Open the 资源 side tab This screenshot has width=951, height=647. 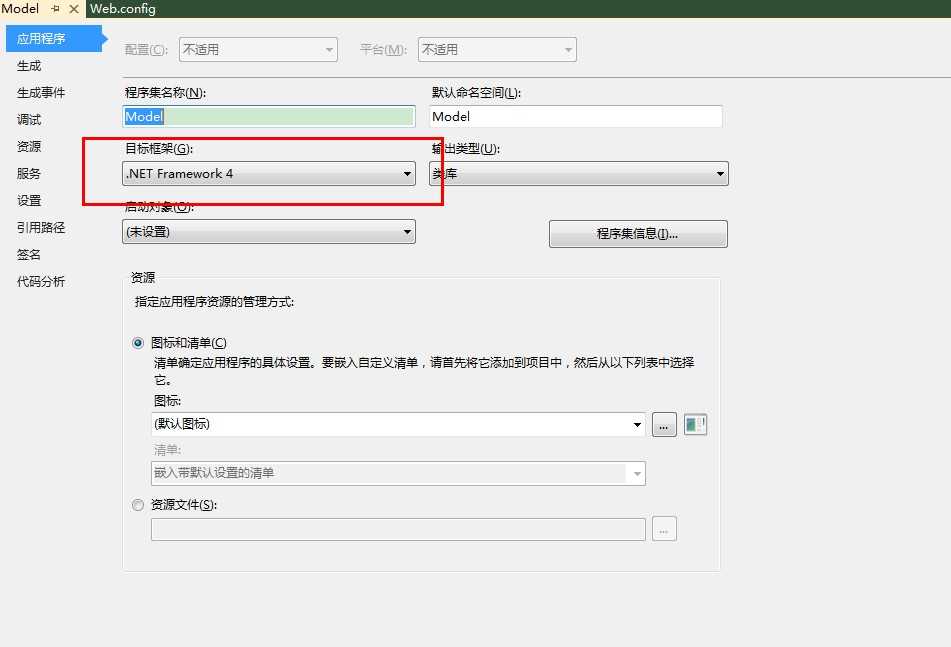tap(29, 146)
